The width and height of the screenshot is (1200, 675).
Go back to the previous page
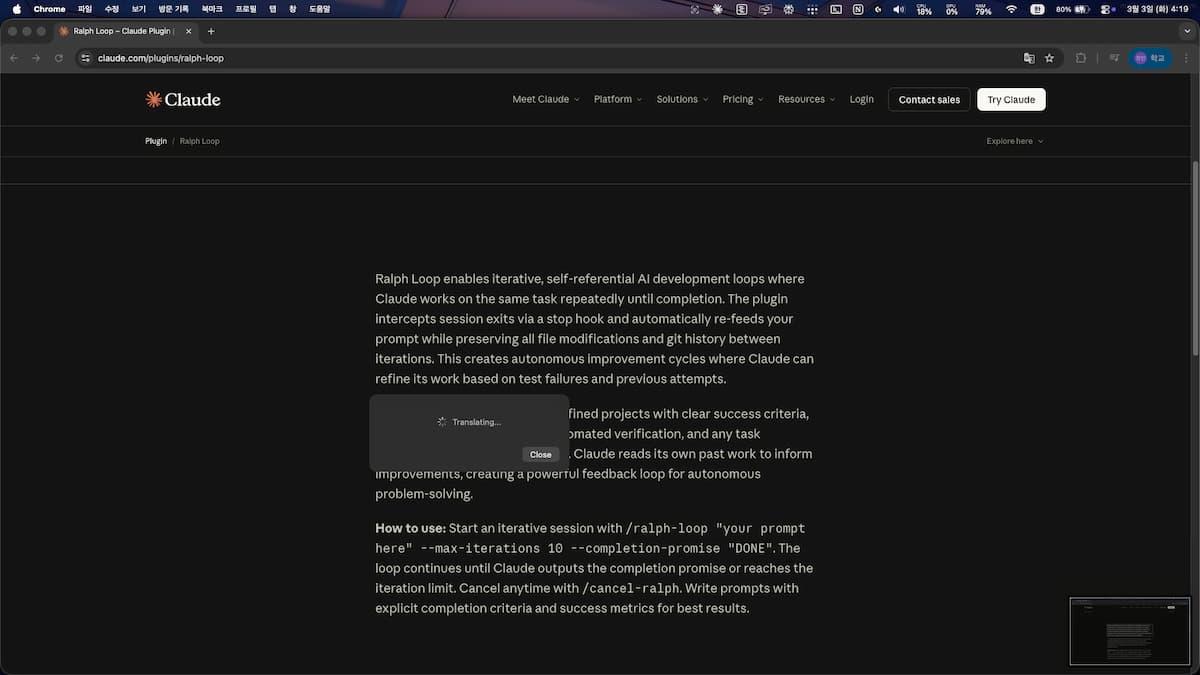pyautogui.click(x=14, y=58)
